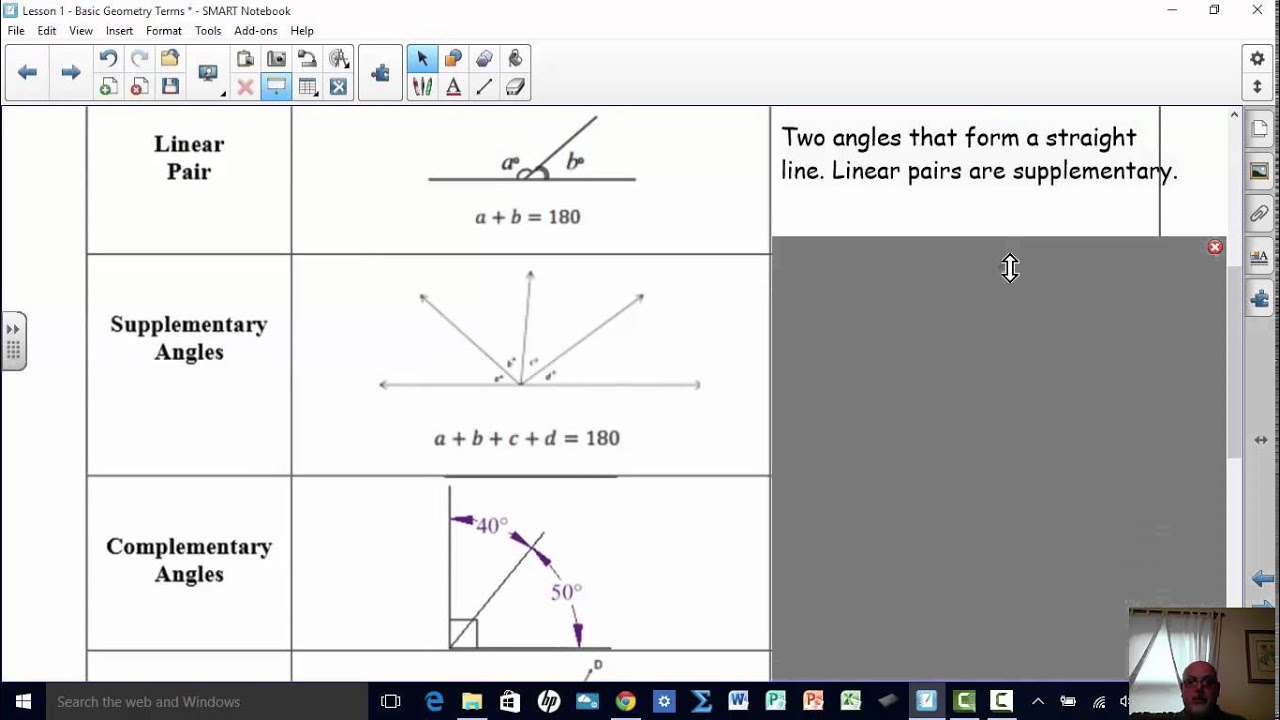Toggle the screen shade
The width and height of the screenshot is (1280, 720).
point(276,87)
